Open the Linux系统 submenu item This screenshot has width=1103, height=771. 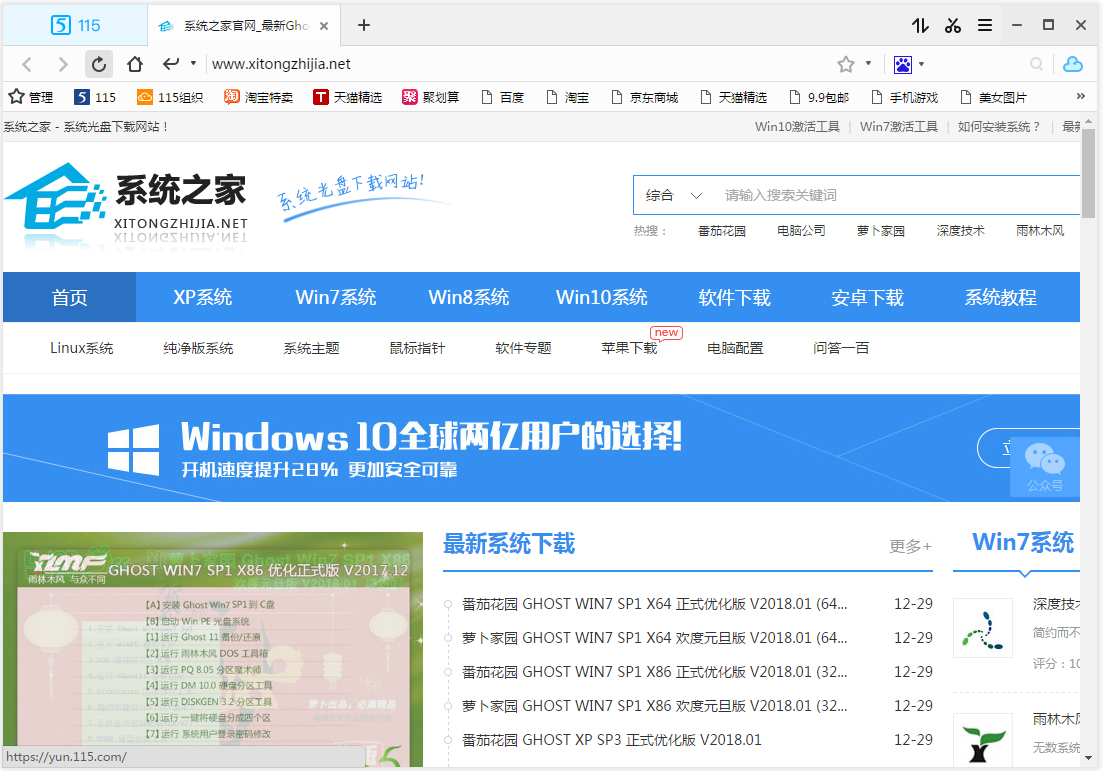82,348
